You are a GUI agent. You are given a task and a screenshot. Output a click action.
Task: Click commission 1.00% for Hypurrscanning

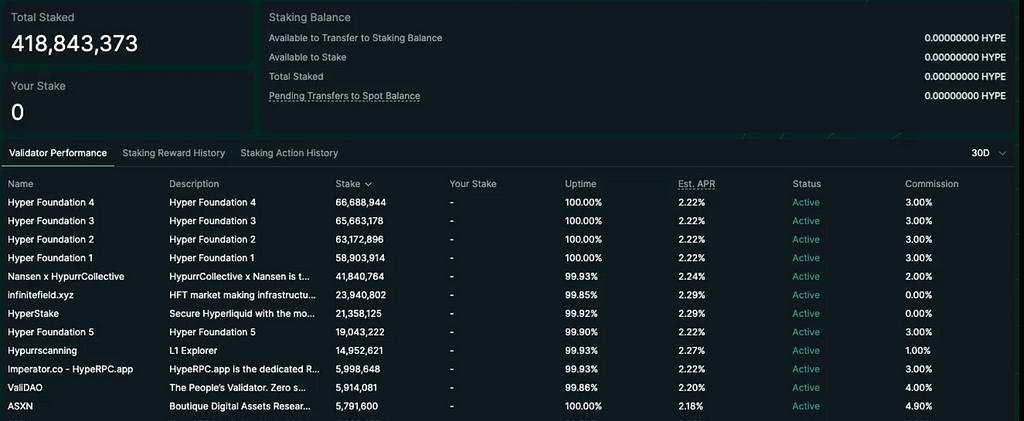pos(918,351)
